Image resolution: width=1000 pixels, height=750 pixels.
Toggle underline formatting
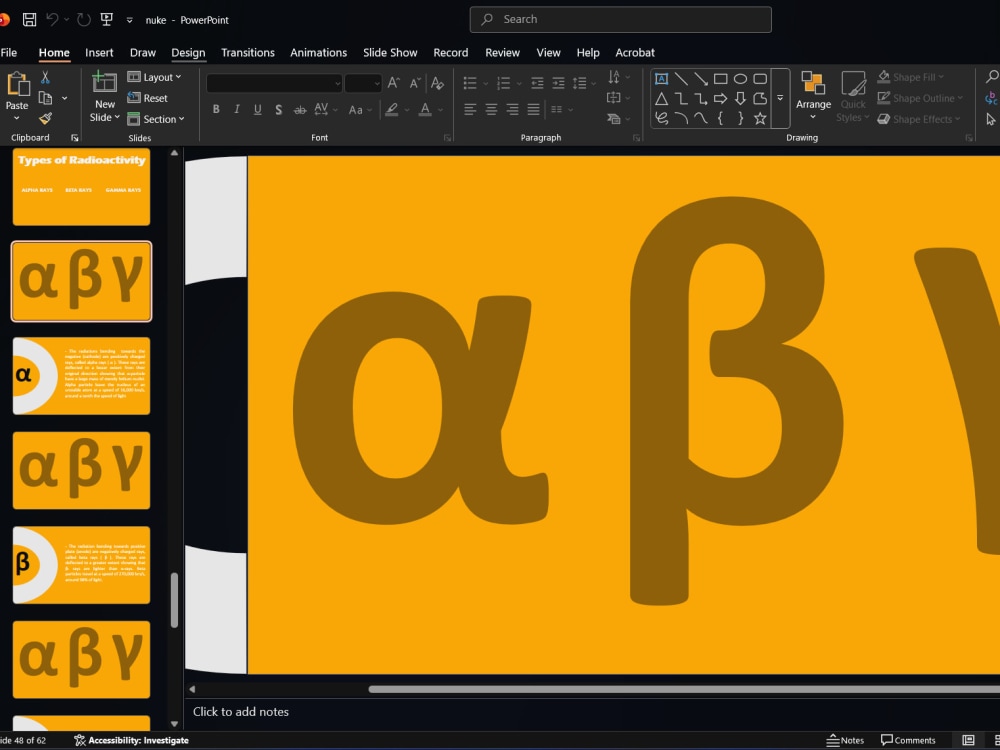tap(258, 110)
